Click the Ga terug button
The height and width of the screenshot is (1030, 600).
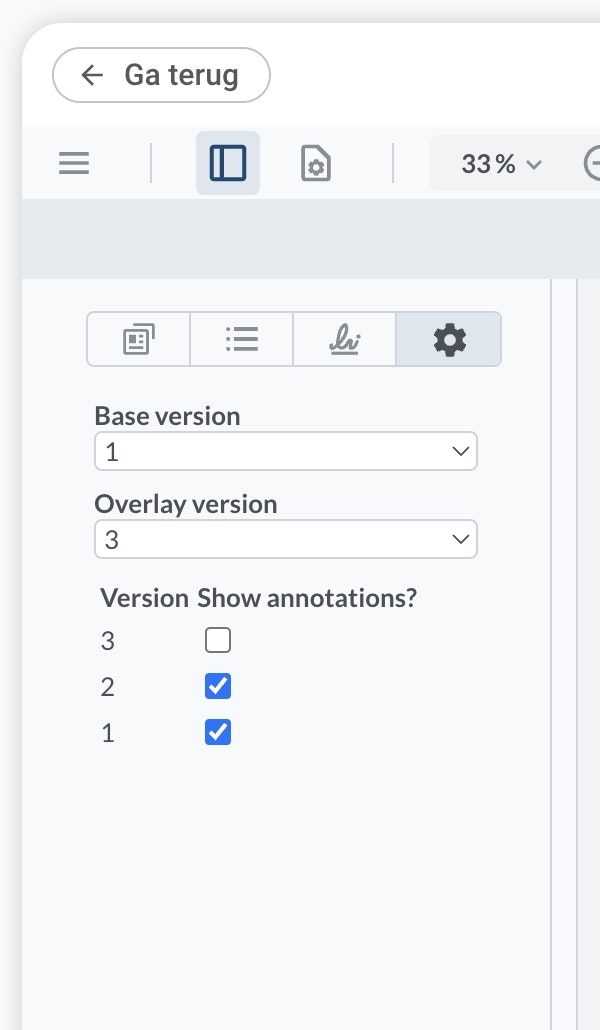coord(161,75)
